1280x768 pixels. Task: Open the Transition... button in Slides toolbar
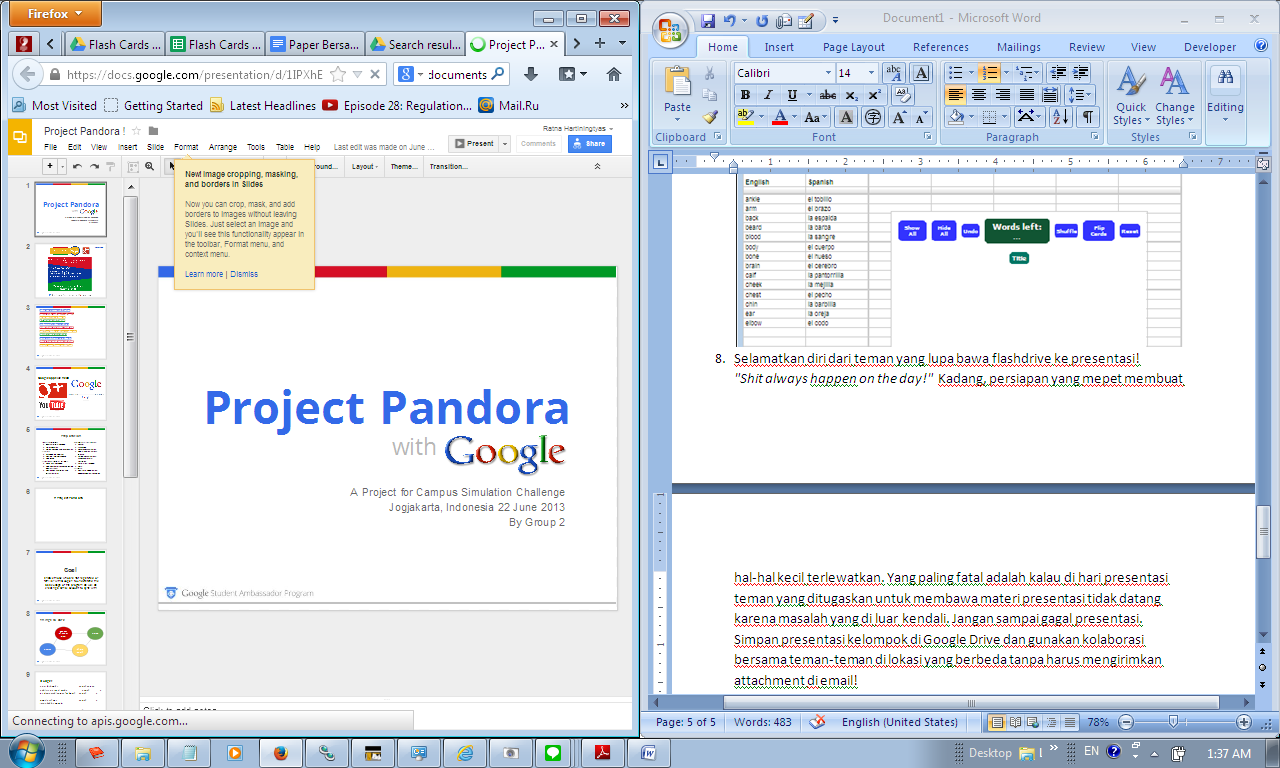(x=448, y=167)
